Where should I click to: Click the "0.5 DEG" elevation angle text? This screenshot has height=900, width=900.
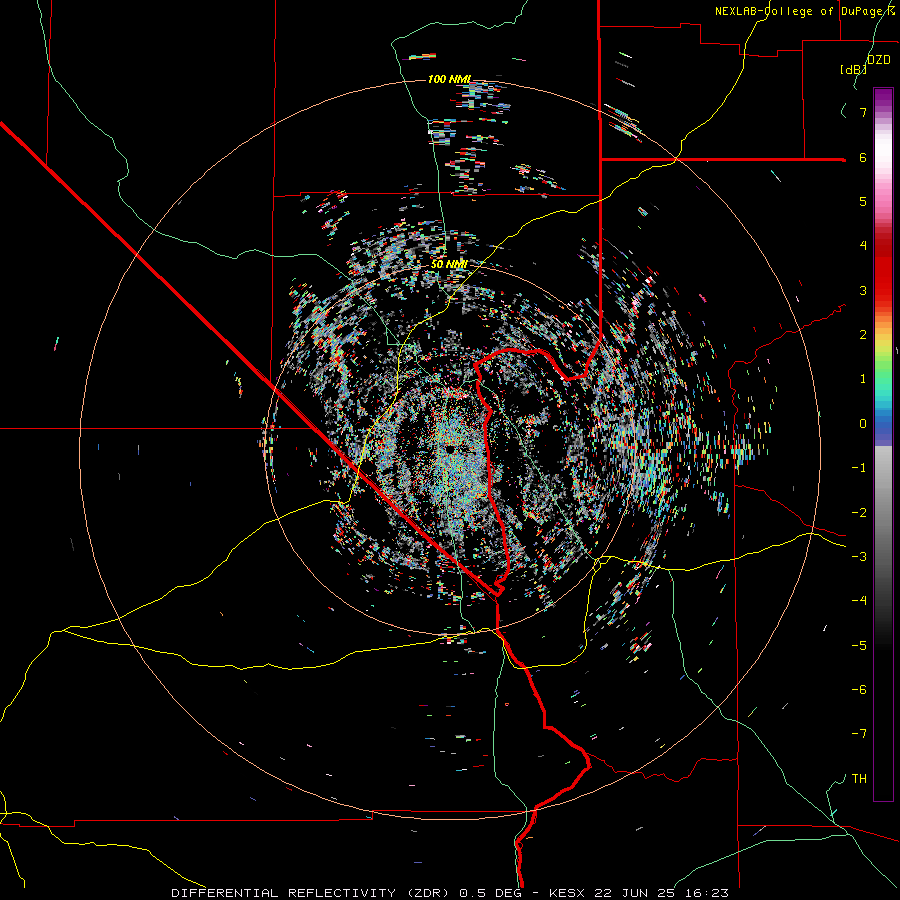490,893
